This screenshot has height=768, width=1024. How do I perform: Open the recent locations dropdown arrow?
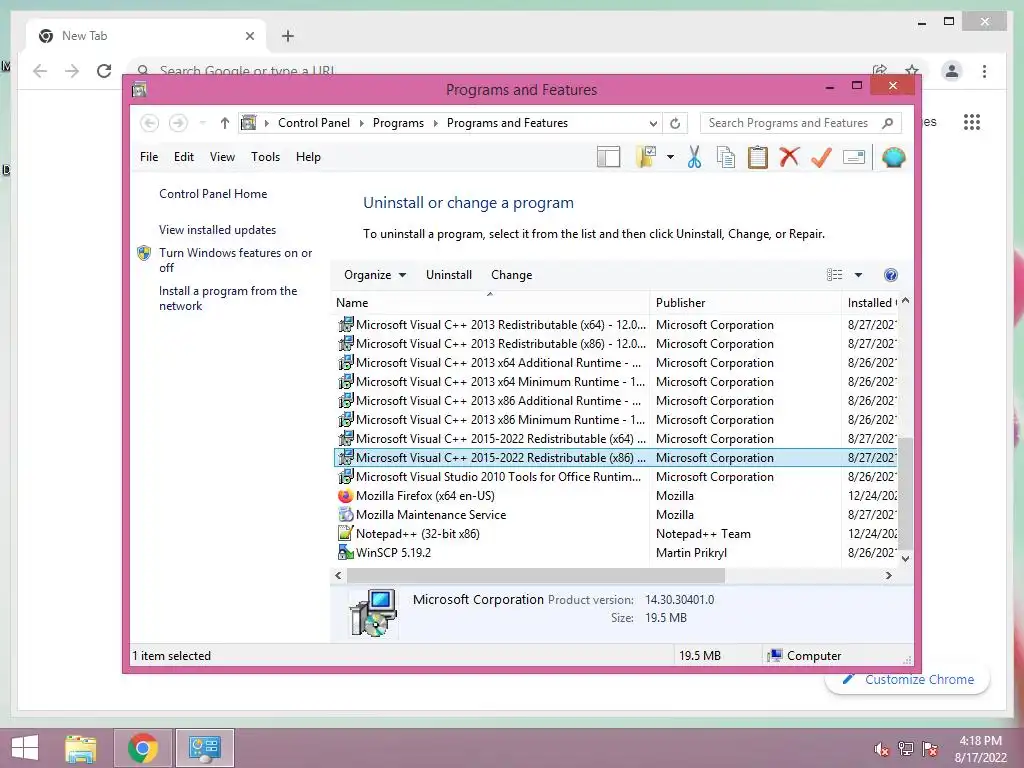pyautogui.click(x=202, y=123)
